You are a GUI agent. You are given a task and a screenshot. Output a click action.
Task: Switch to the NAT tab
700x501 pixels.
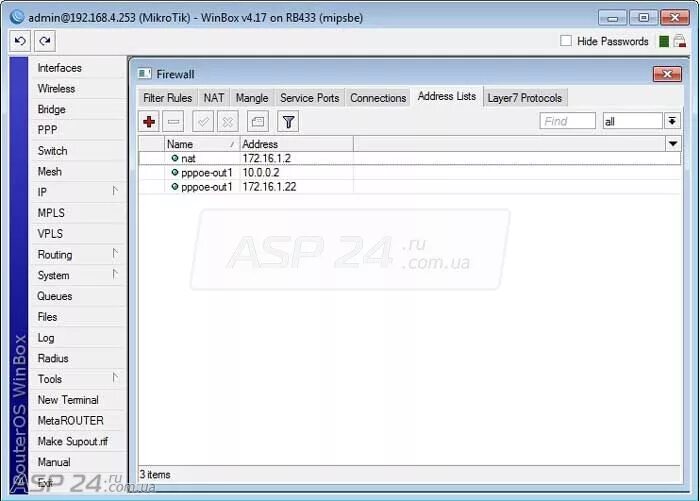(x=214, y=98)
